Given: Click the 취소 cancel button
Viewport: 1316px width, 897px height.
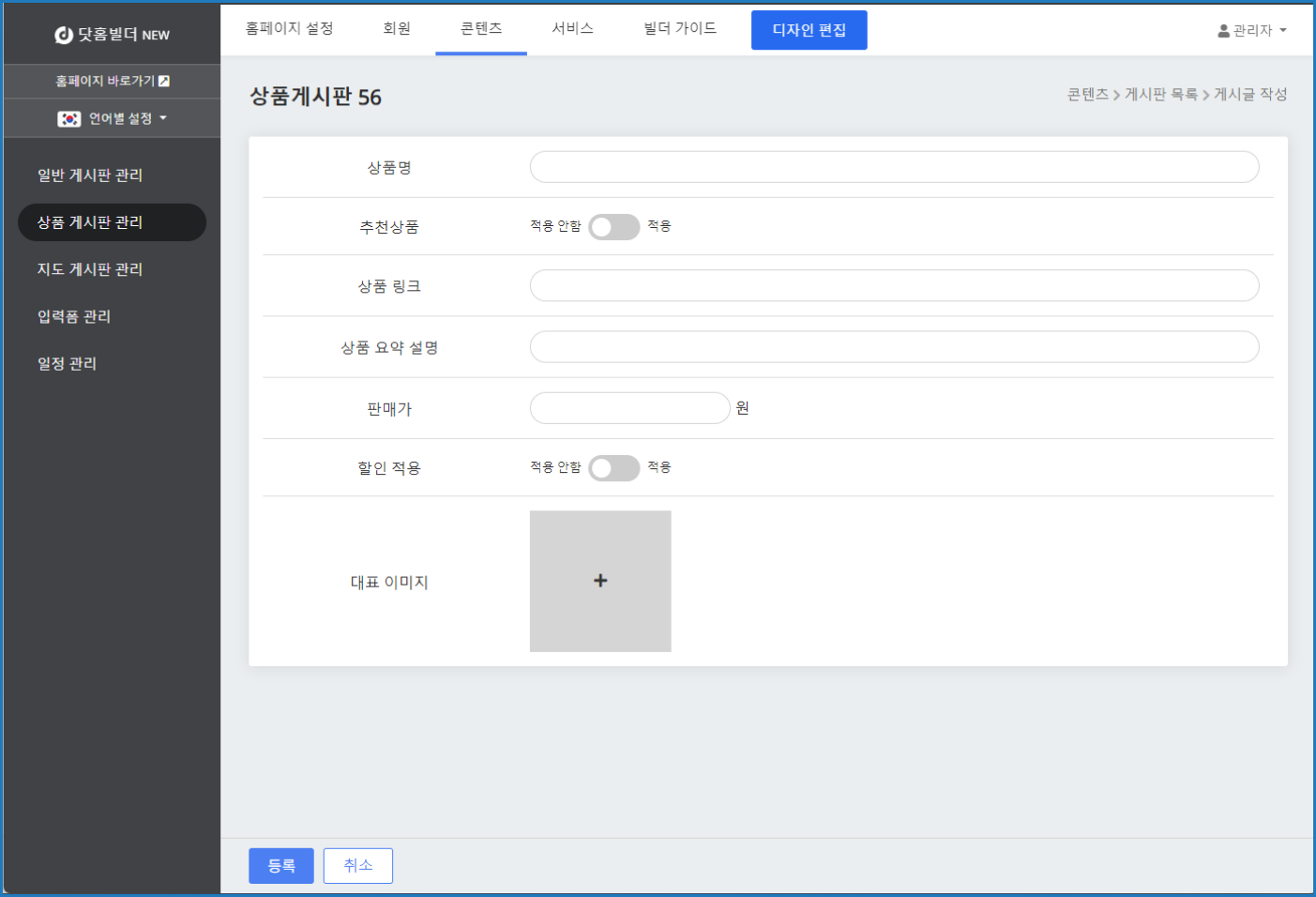Looking at the screenshot, I should (x=357, y=865).
